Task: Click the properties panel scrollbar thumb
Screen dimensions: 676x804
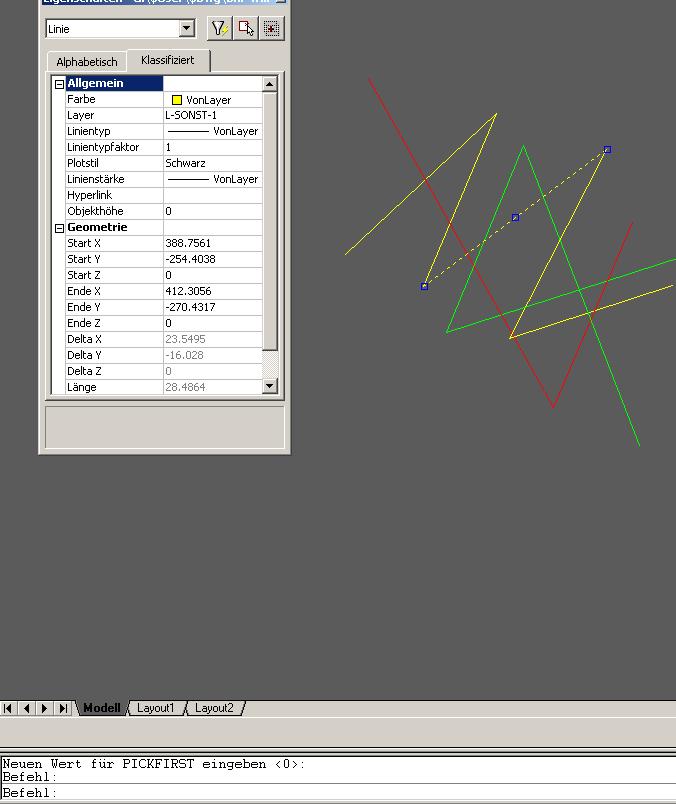Action: 270,221
